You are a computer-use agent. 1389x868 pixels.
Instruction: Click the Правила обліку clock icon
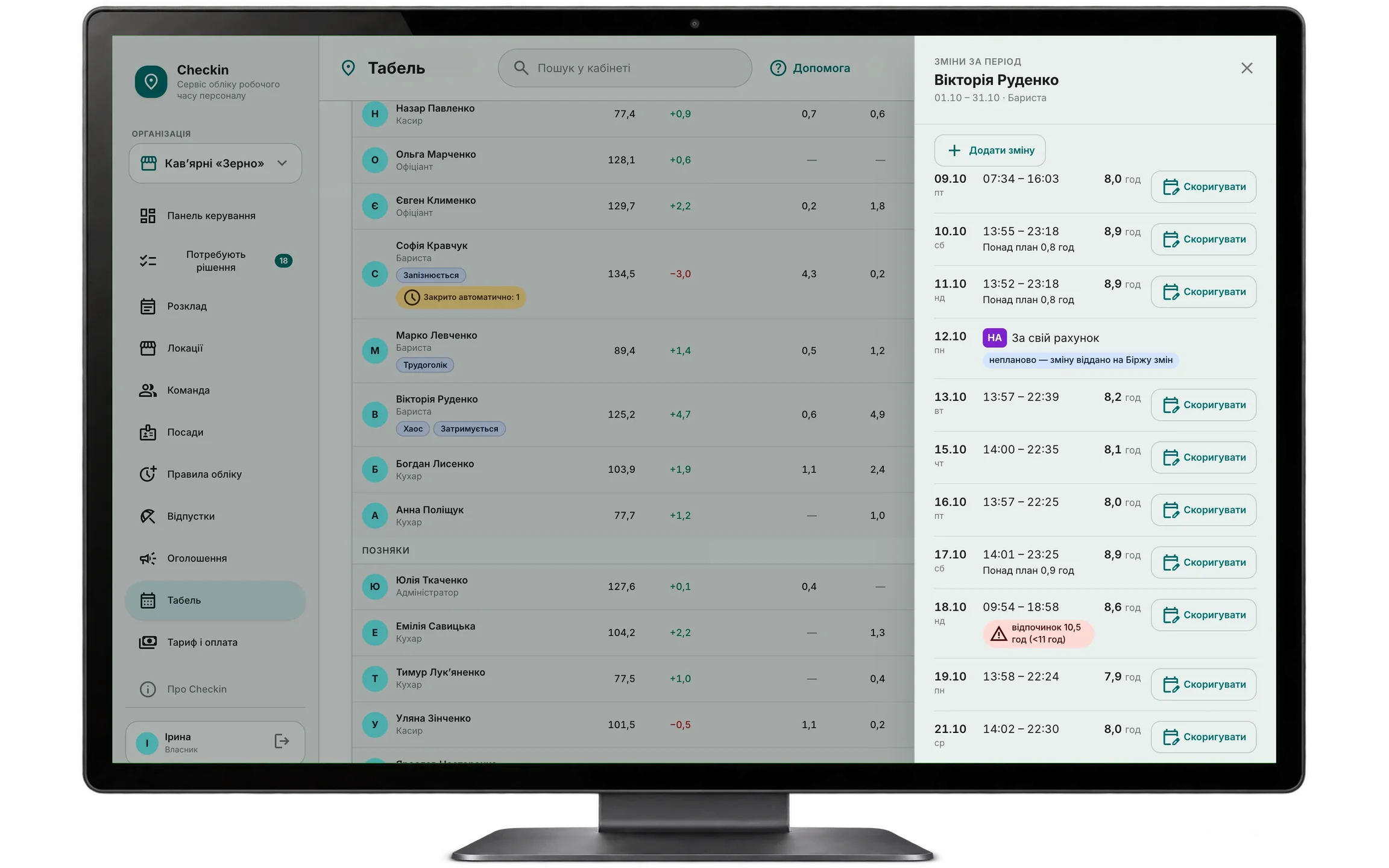coord(148,474)
